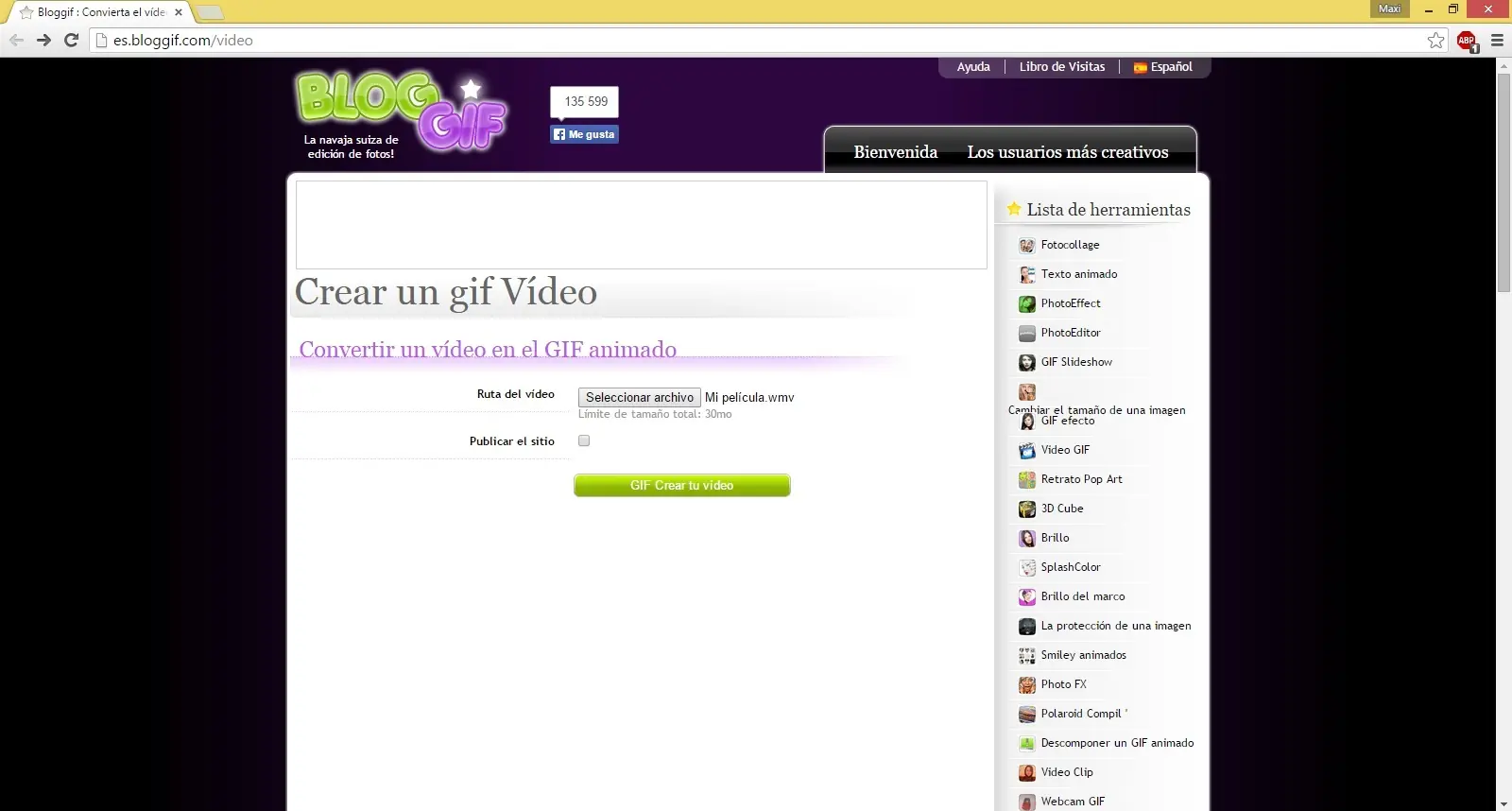
Task: Click the Webcam GIF icon
Action: [x=1026, y=802]
